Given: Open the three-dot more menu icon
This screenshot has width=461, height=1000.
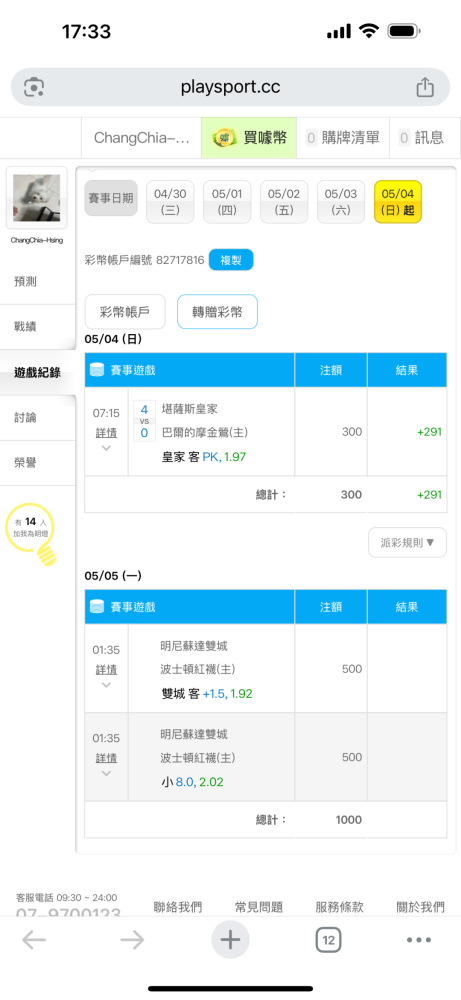Looking at the screenshot, I should point(419,939).
